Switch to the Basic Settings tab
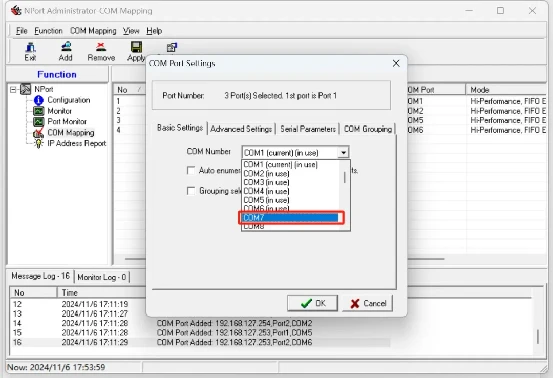The height and width of the screenshot is (378, 554). pos(180,128)
